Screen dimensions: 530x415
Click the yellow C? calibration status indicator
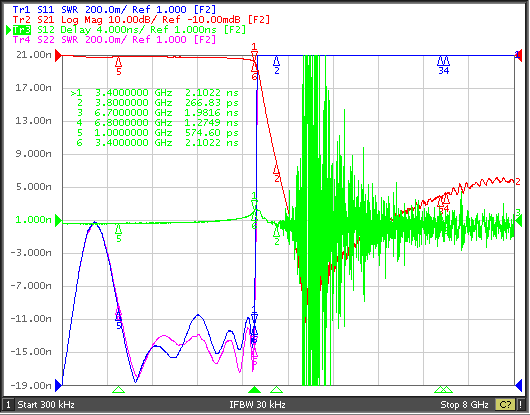(505, 405)
